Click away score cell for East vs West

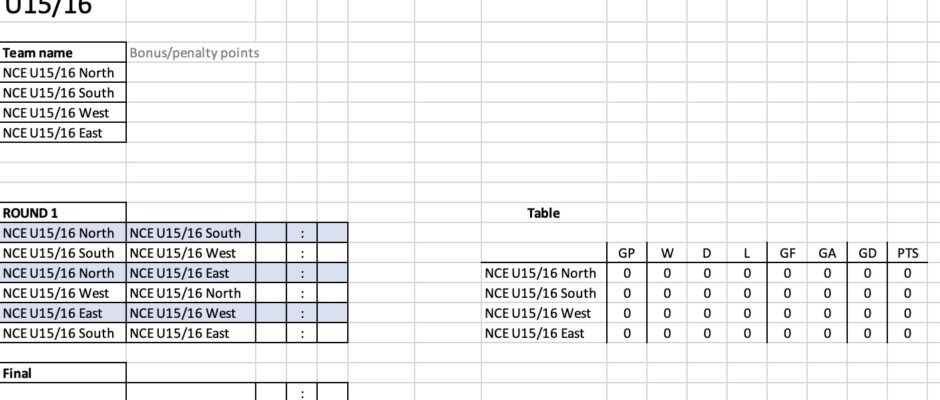(x=332, y=313)
